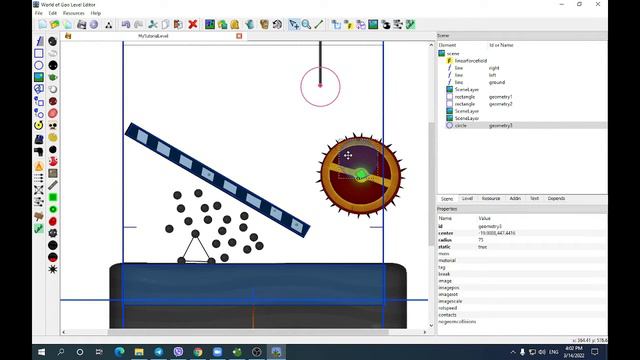The image size is (640, 360).
Task: Open File Explorer from the taskbar
Action: click(x=139, y=352)
